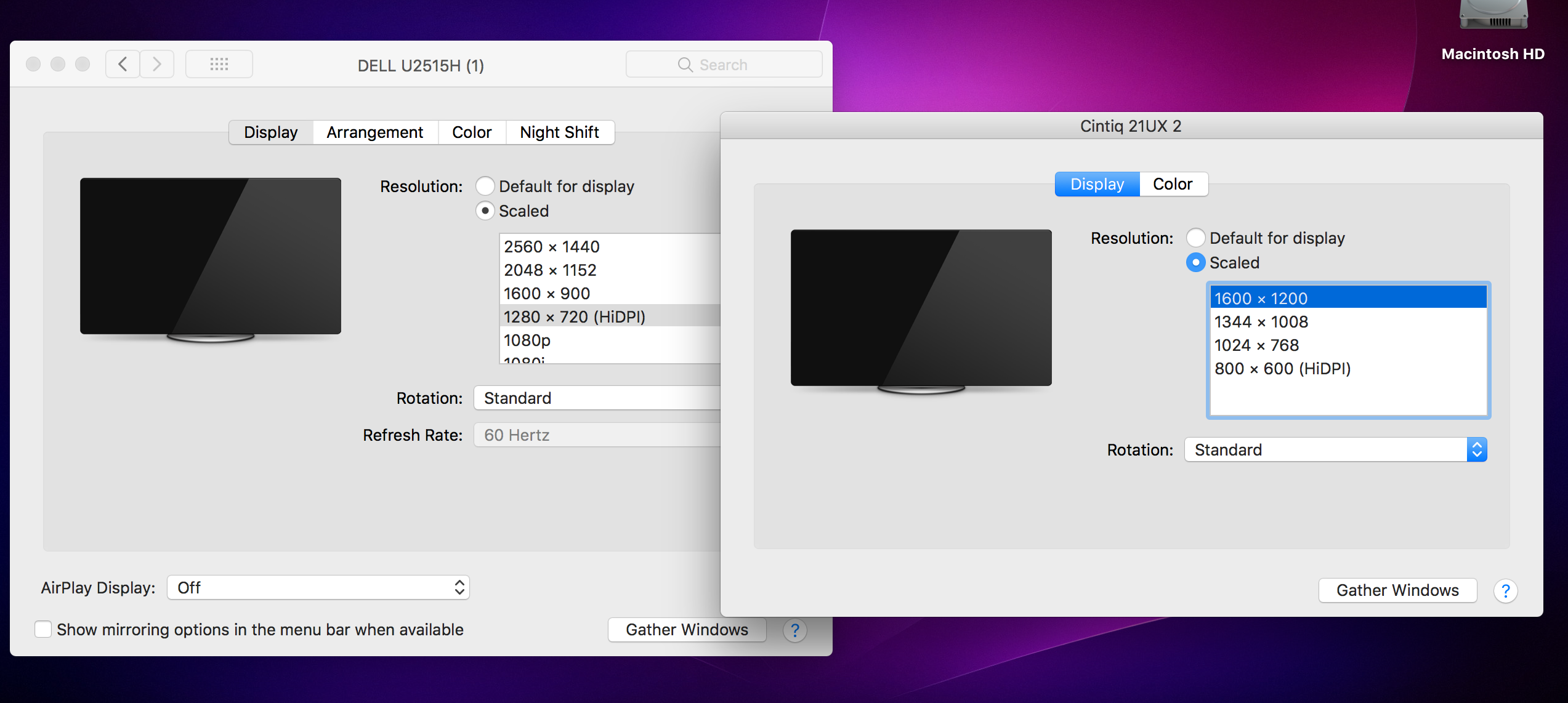The height and width of the screenshot is (703, 1568).
Task: Enable Show mirroring options in menu bar
Action: click(43, 629)
